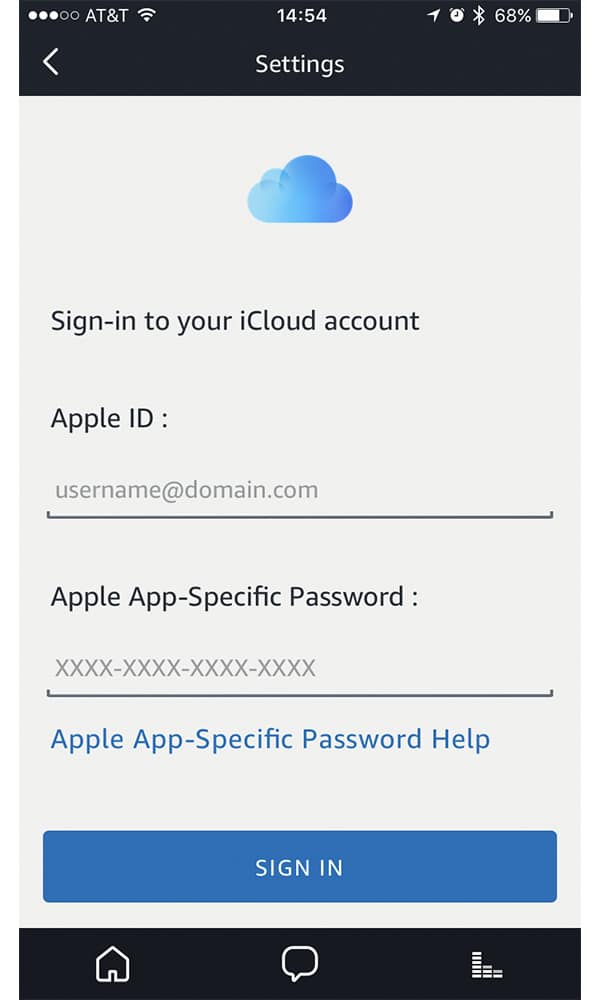
Task: Tap the Bluetooth status bar icon
Action: point(478,16)
